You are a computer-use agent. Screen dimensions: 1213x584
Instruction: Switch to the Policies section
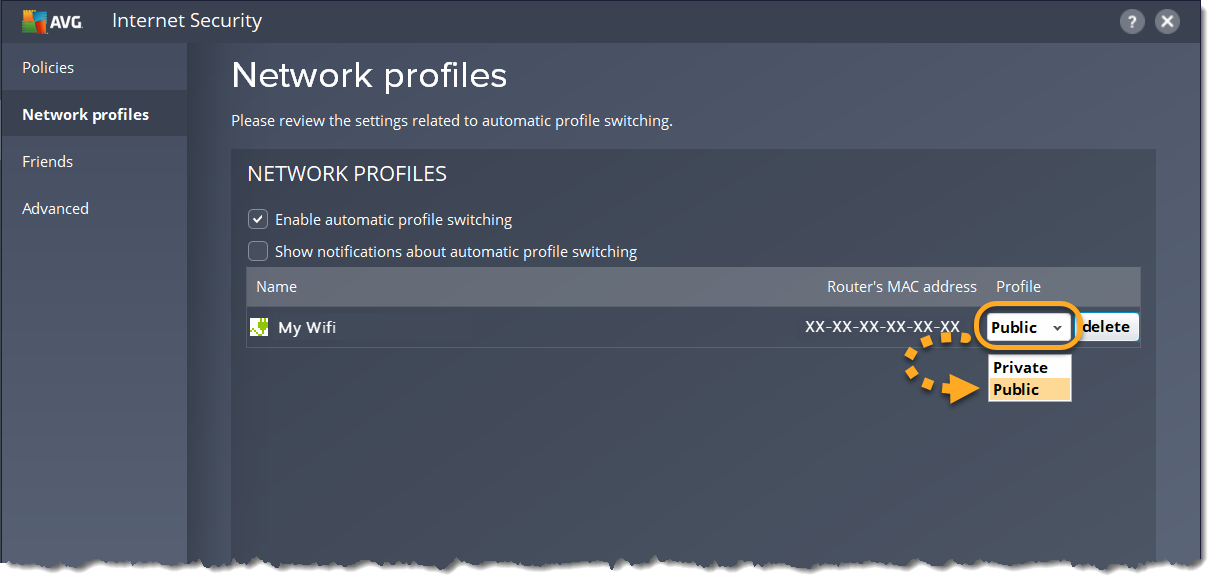click(49, 67)
